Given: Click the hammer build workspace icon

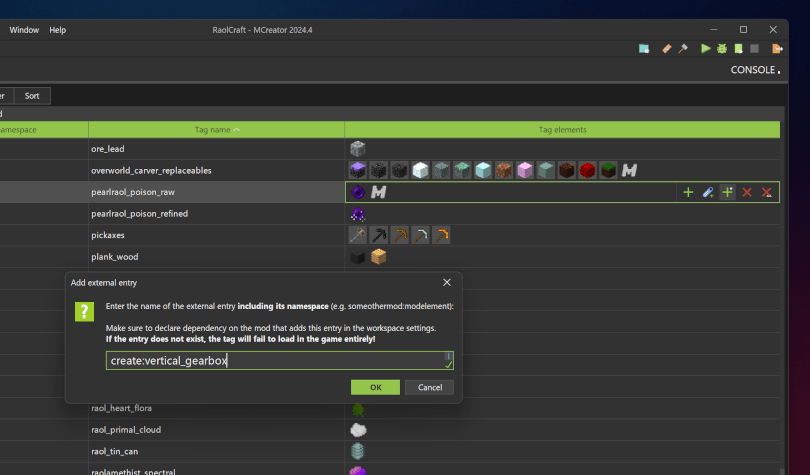Looking at the screenshot, I should click(x=683, y=49).
